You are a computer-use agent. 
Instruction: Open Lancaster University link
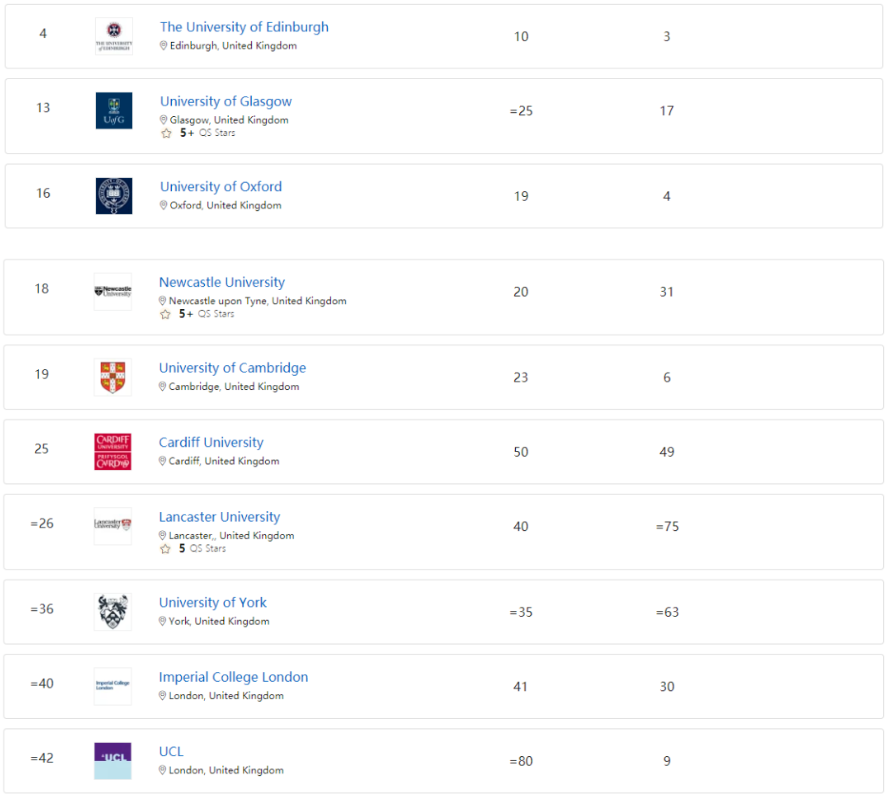pyautogui.click(x=219, y=517)
